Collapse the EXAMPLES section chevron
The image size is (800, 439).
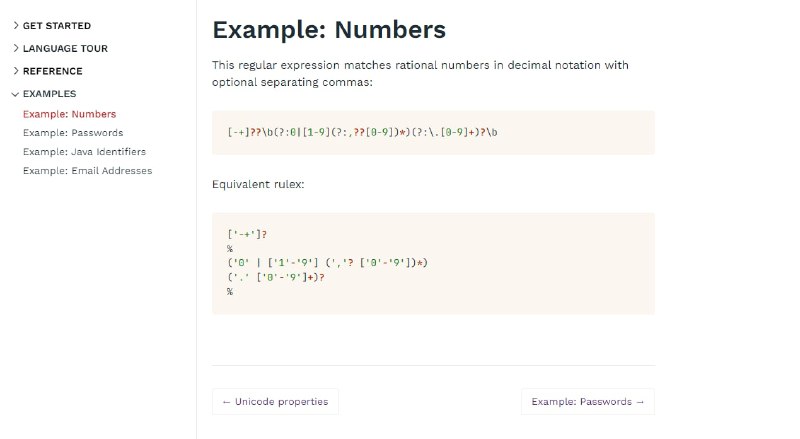pyautogui.click(x=16, y=94)
